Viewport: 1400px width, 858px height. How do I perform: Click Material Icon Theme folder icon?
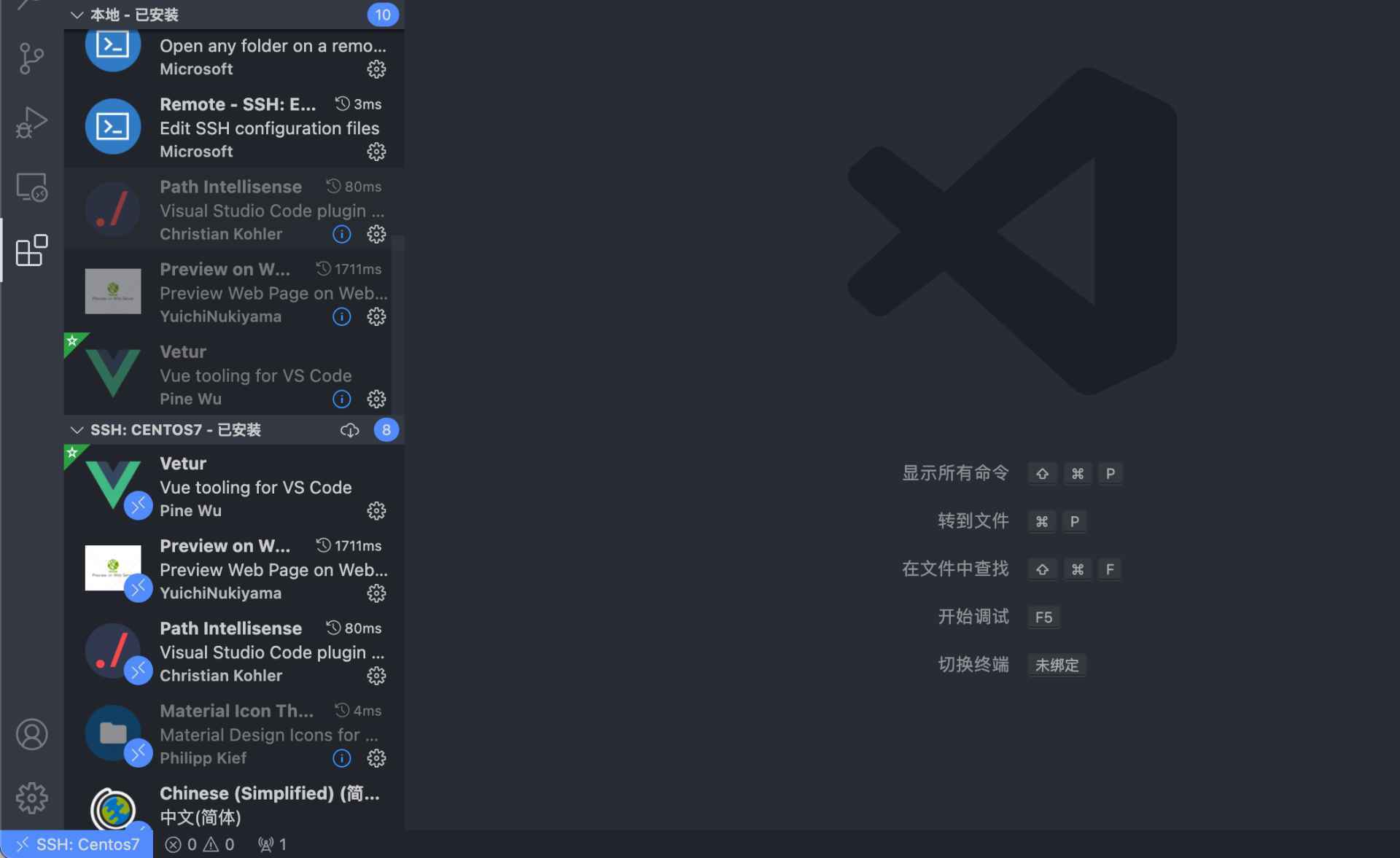(x=113, y=733)
